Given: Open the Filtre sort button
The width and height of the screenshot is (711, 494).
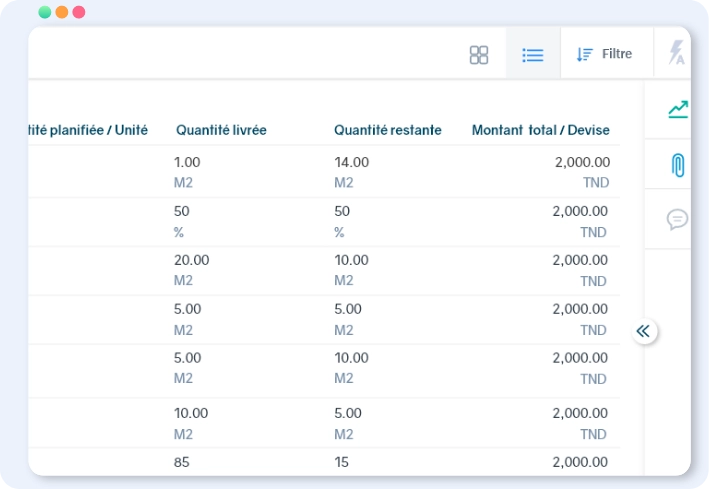Looking at the screenshot, I should [x=604, y=54].
